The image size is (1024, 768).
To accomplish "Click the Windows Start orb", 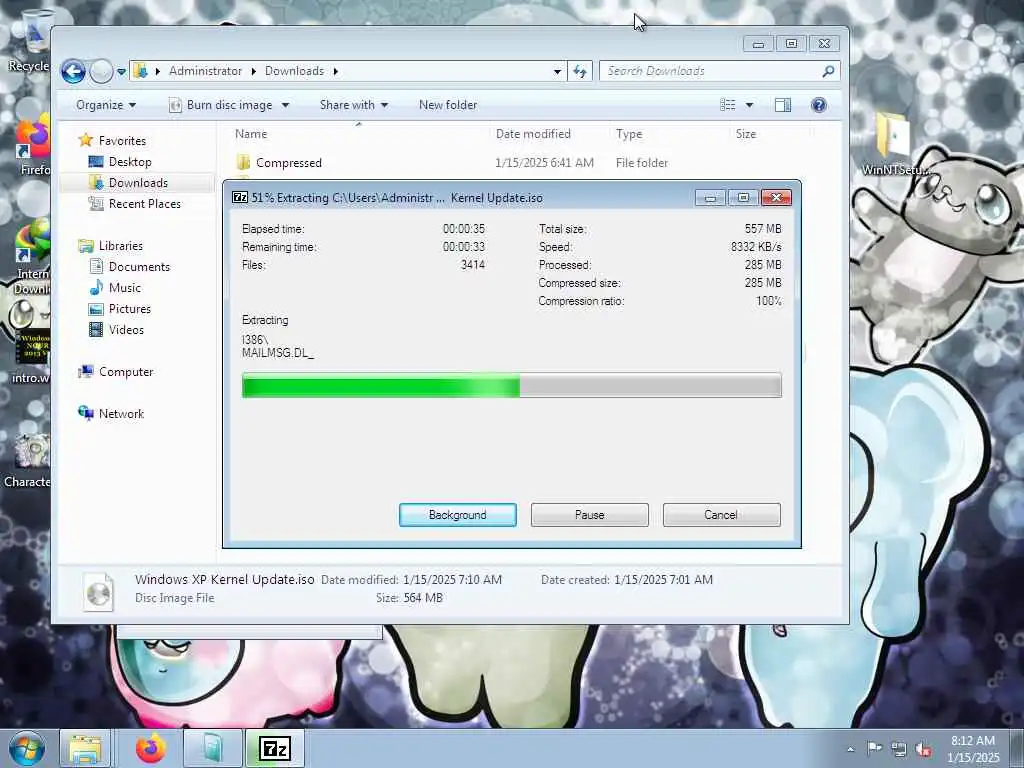I will [x=26, y=748].
